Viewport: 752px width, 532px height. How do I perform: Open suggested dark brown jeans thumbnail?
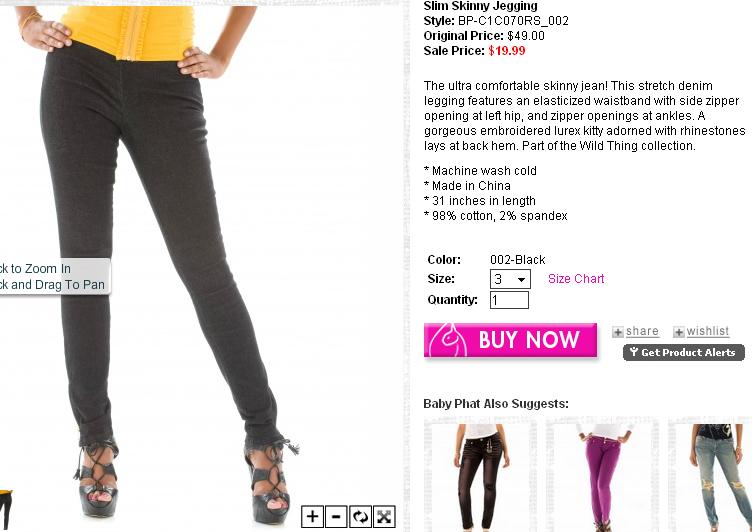coord(481,477)
